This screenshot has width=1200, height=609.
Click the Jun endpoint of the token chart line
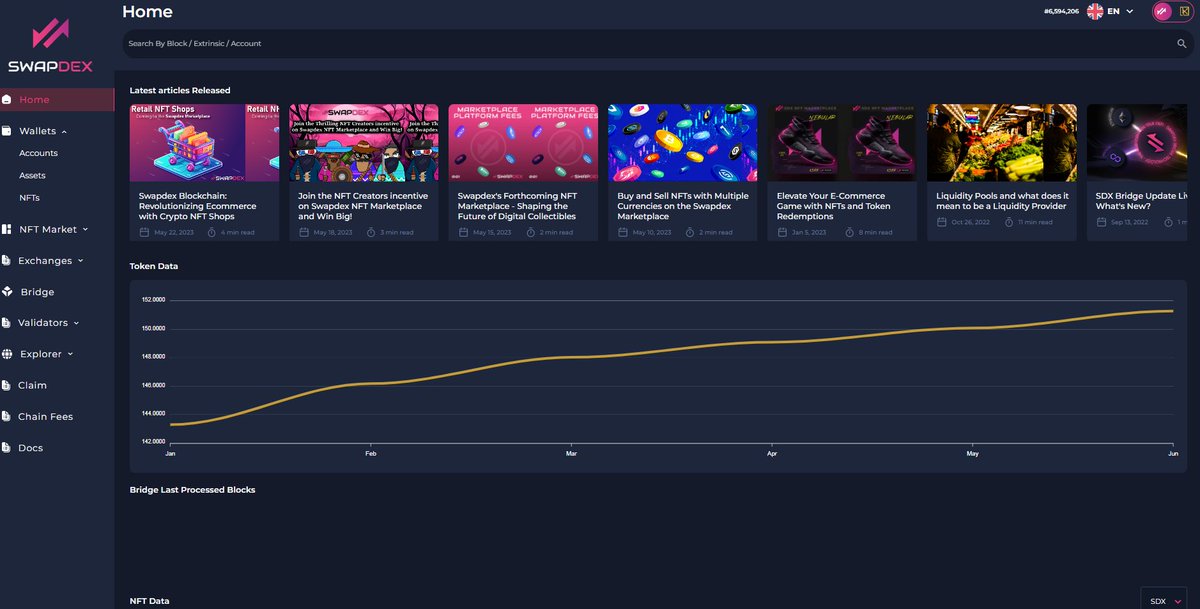[x=1172, y=311]
